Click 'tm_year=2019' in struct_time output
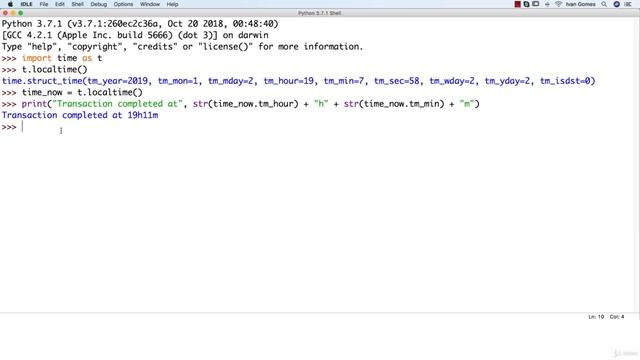 click(117, 81)
